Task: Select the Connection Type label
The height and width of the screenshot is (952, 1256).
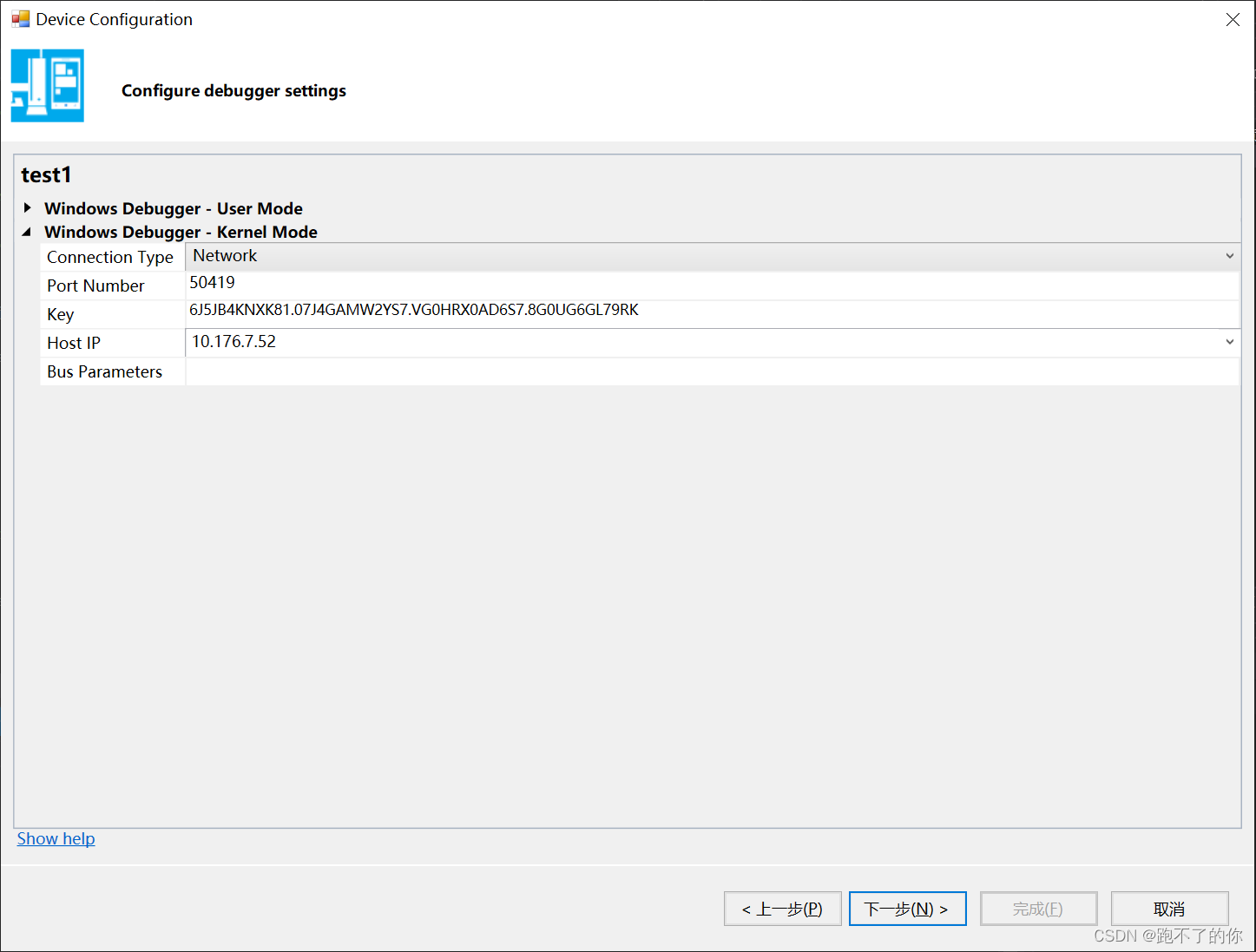Action: (110, 257)
